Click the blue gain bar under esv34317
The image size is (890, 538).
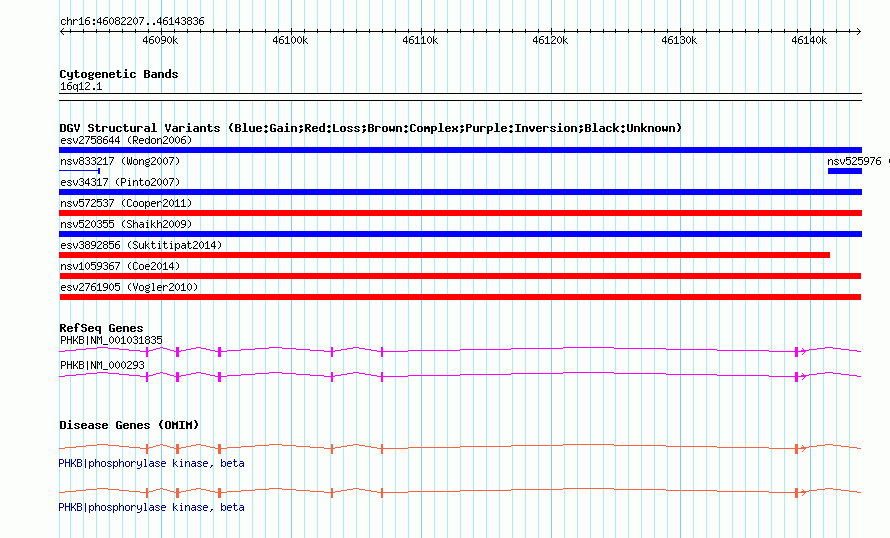(x=460, y=192)
